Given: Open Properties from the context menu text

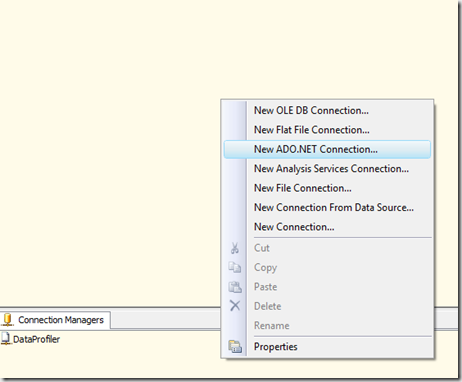Looking at the screenshot, I should click(x=276, y=347).
